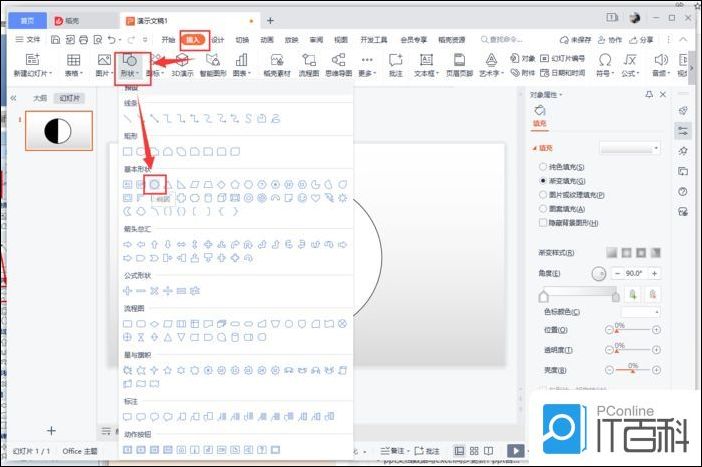Select the heart shape in basic shapes

tap(316, 198)
